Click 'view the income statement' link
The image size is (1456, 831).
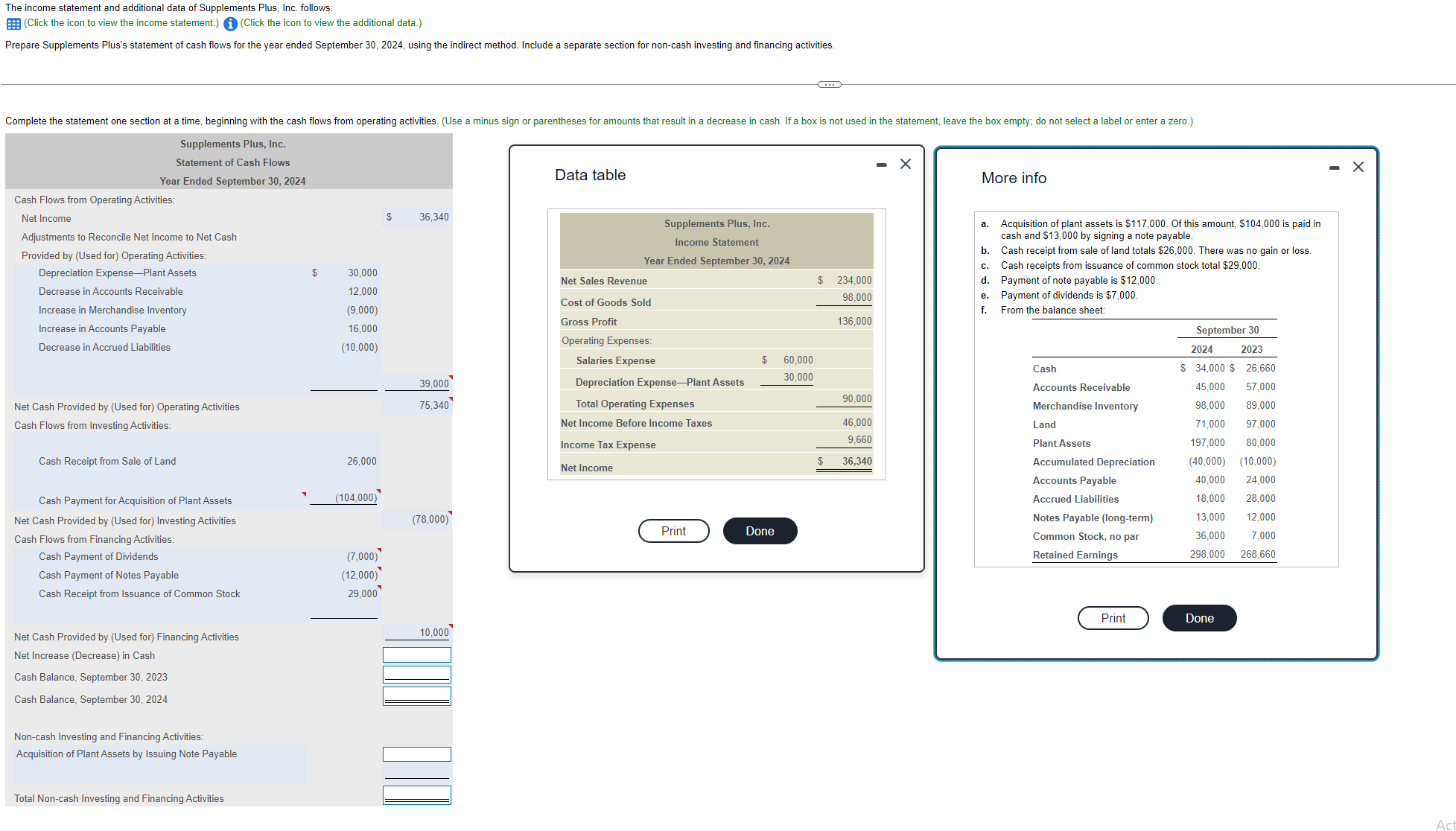pos(121,23)
